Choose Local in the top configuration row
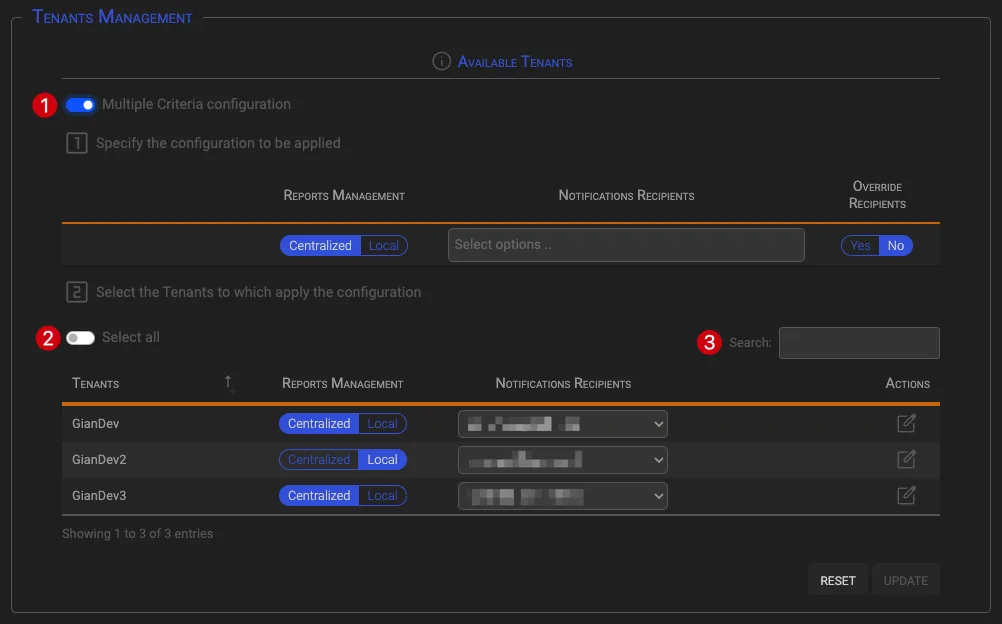Viewport: 1002px width, 624px height. (x=383, y=246)
